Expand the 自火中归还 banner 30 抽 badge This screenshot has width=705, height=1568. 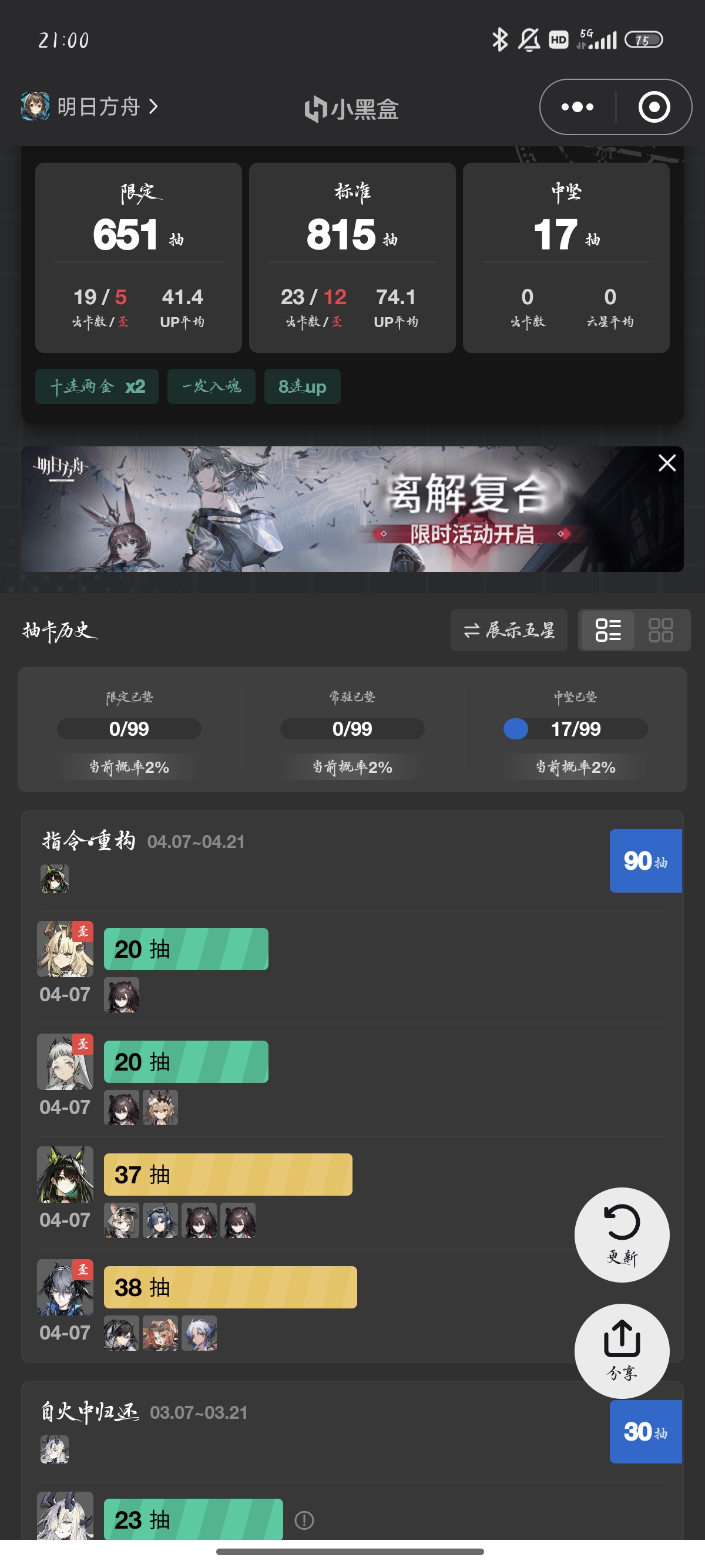coord(645,1431)
